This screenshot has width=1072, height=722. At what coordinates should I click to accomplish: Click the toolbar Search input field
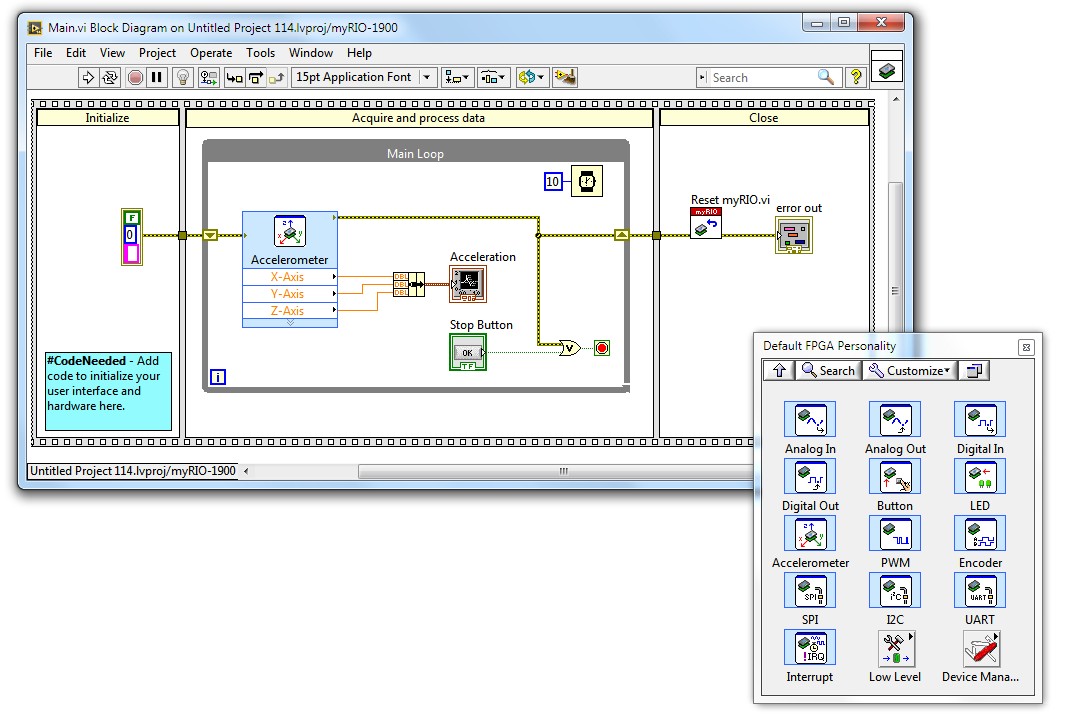762,77
